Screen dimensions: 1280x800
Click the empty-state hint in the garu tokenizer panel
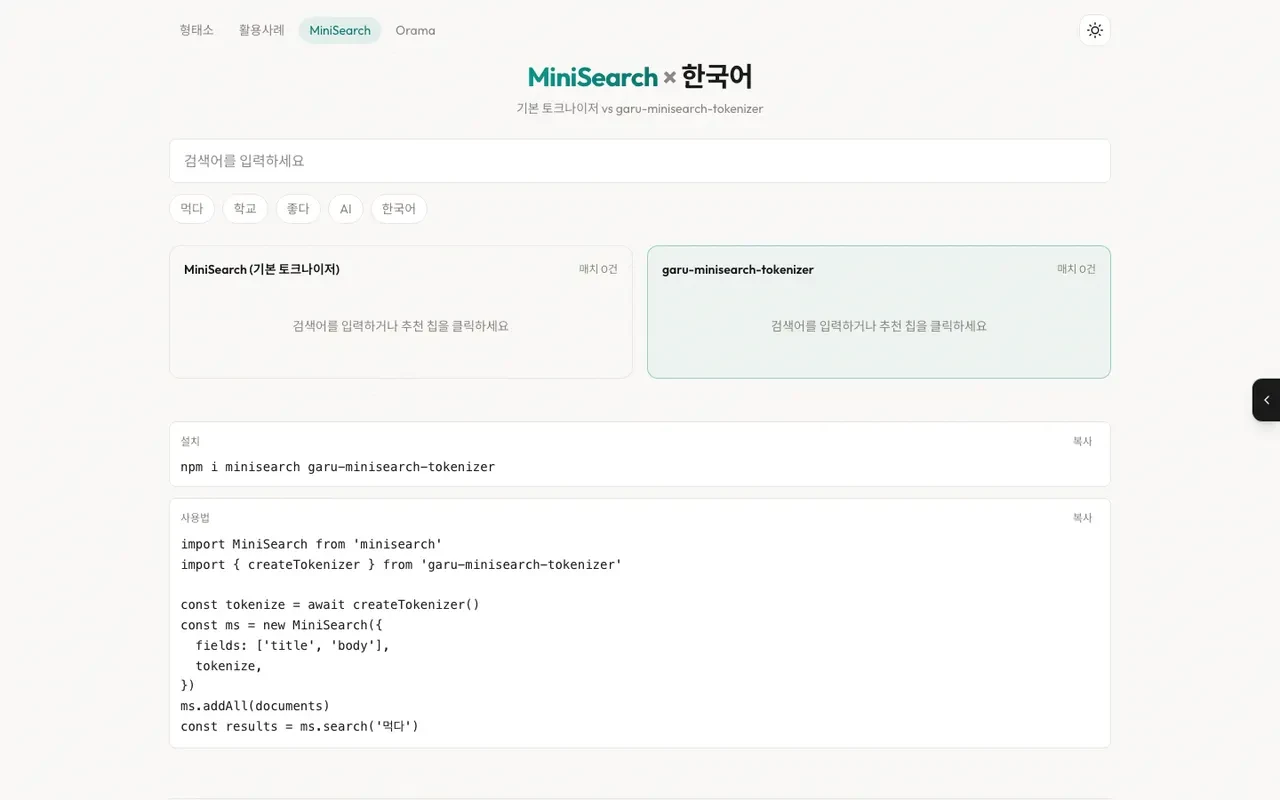tap(879, 326)
